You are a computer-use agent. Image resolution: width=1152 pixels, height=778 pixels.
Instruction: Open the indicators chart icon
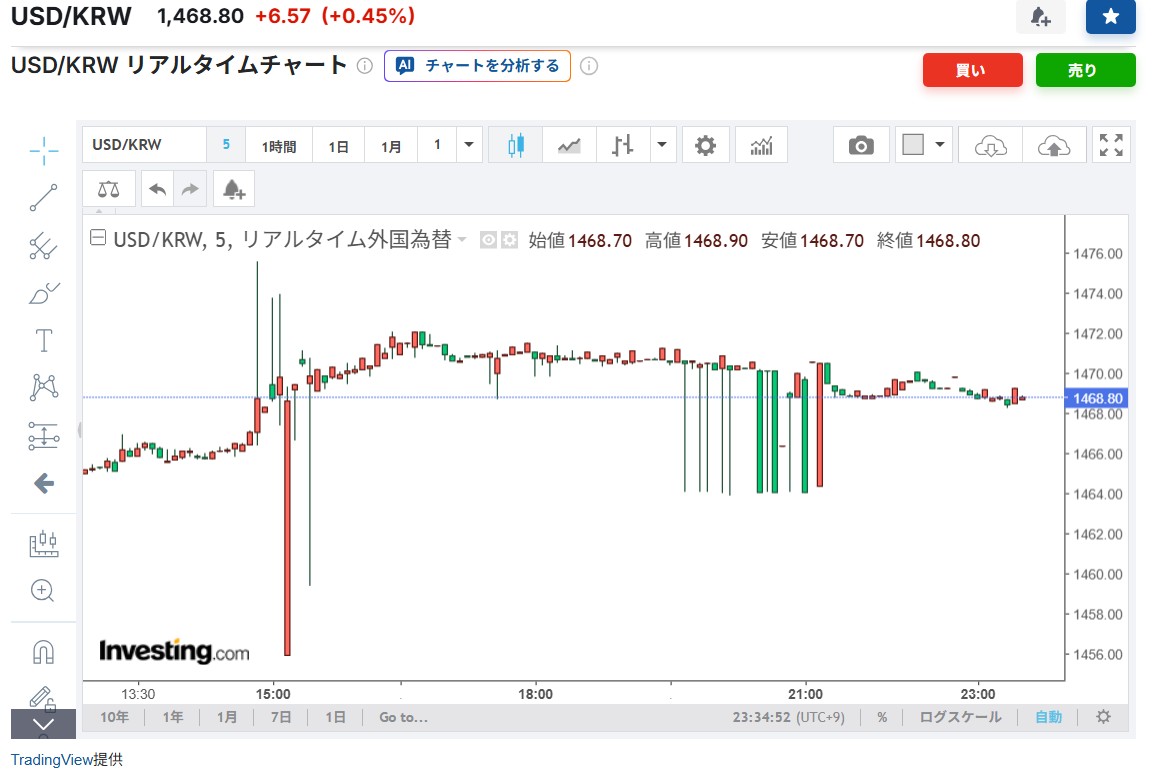[761, 146]
